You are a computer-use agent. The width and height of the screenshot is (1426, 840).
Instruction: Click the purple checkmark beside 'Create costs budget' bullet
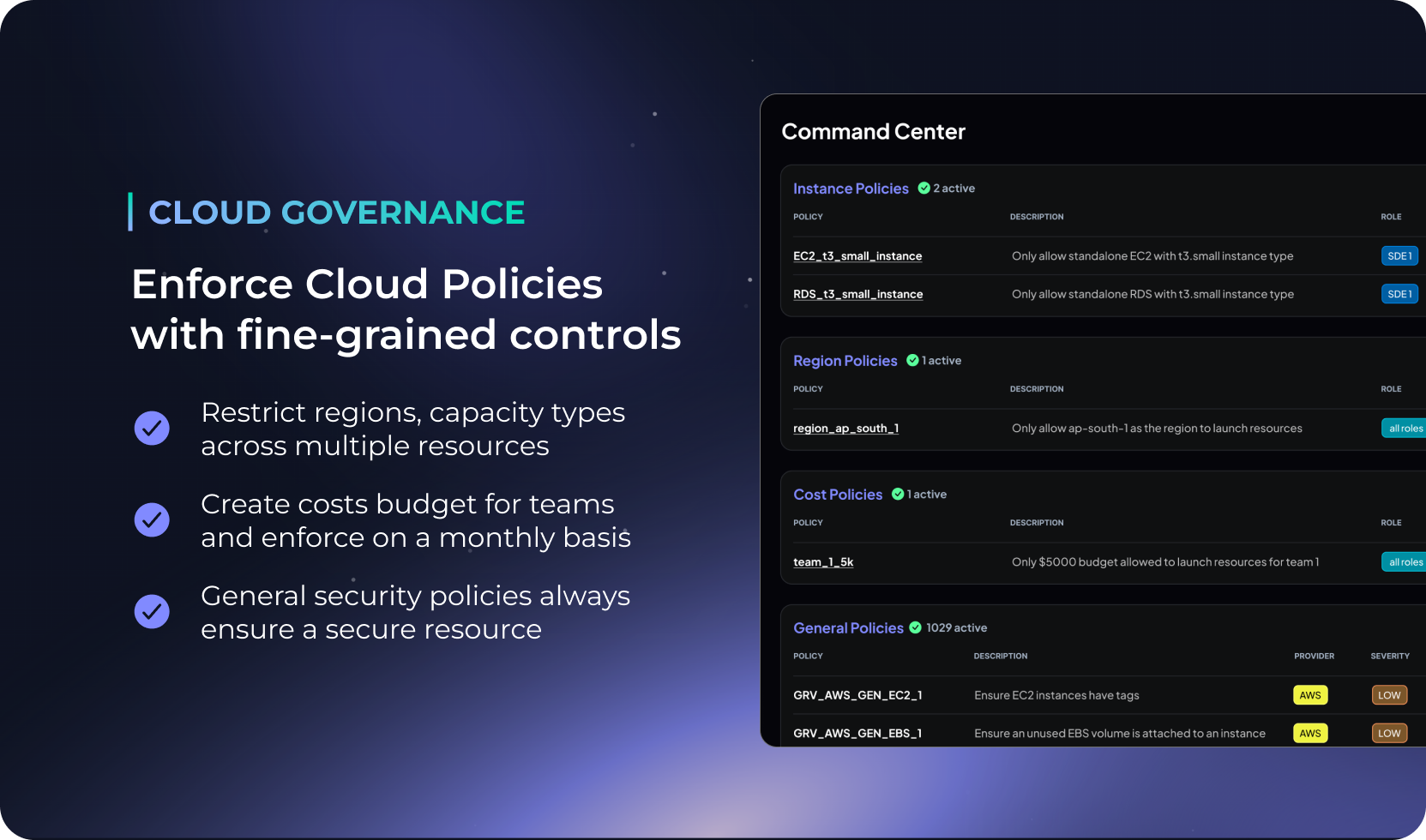pos(152,519)
